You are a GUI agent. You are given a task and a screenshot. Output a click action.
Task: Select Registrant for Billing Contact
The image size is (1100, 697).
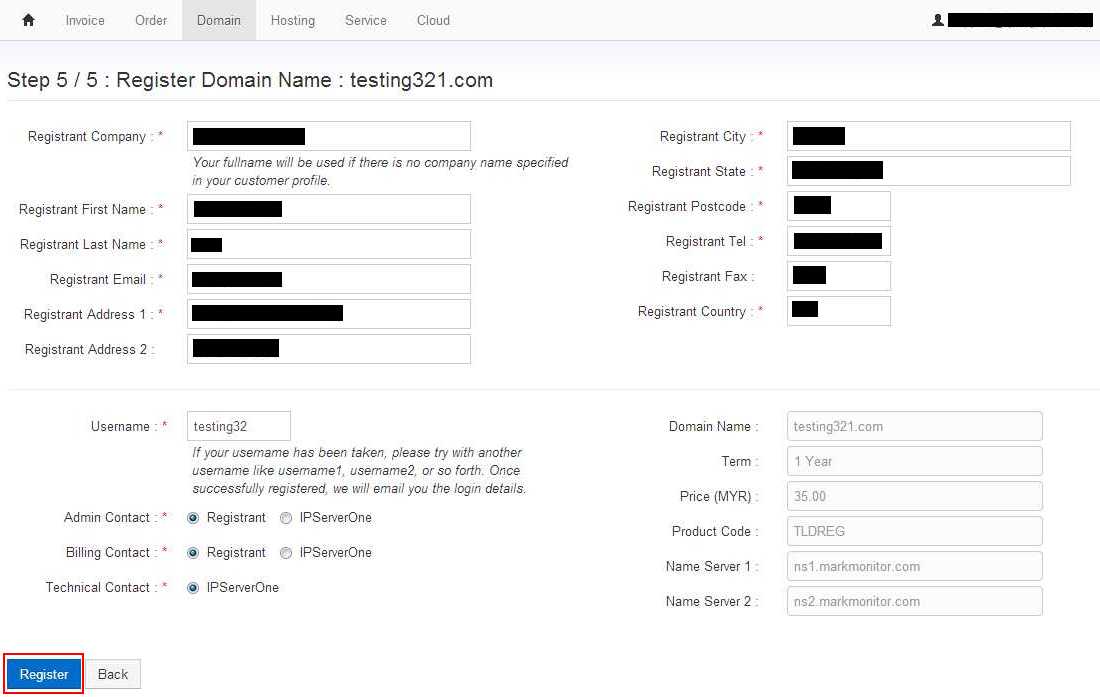click(193, 553)
